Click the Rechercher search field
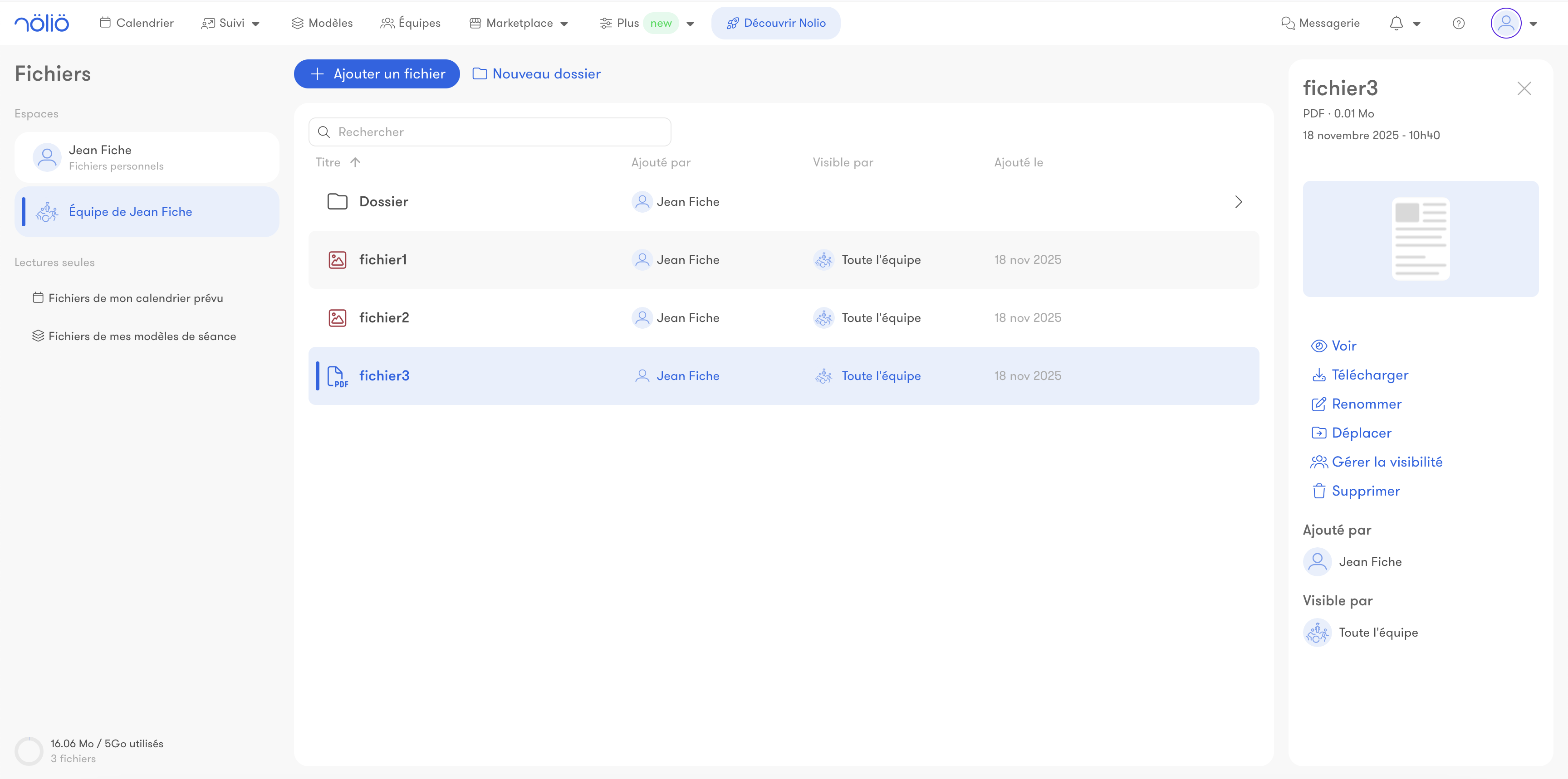1568x779 pixels. coord(490,132)
